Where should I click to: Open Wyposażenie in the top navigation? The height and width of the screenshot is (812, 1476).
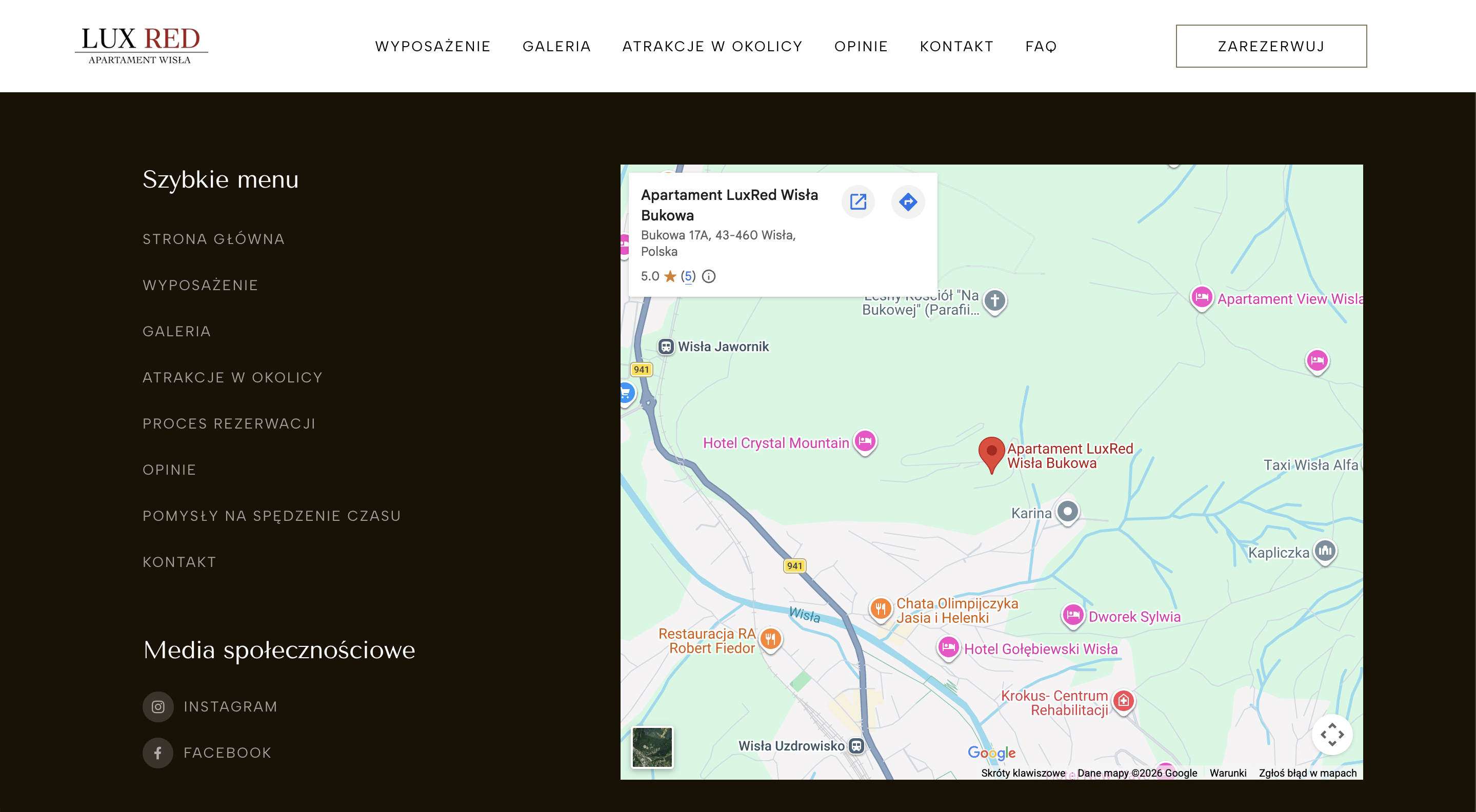[433, 46]
